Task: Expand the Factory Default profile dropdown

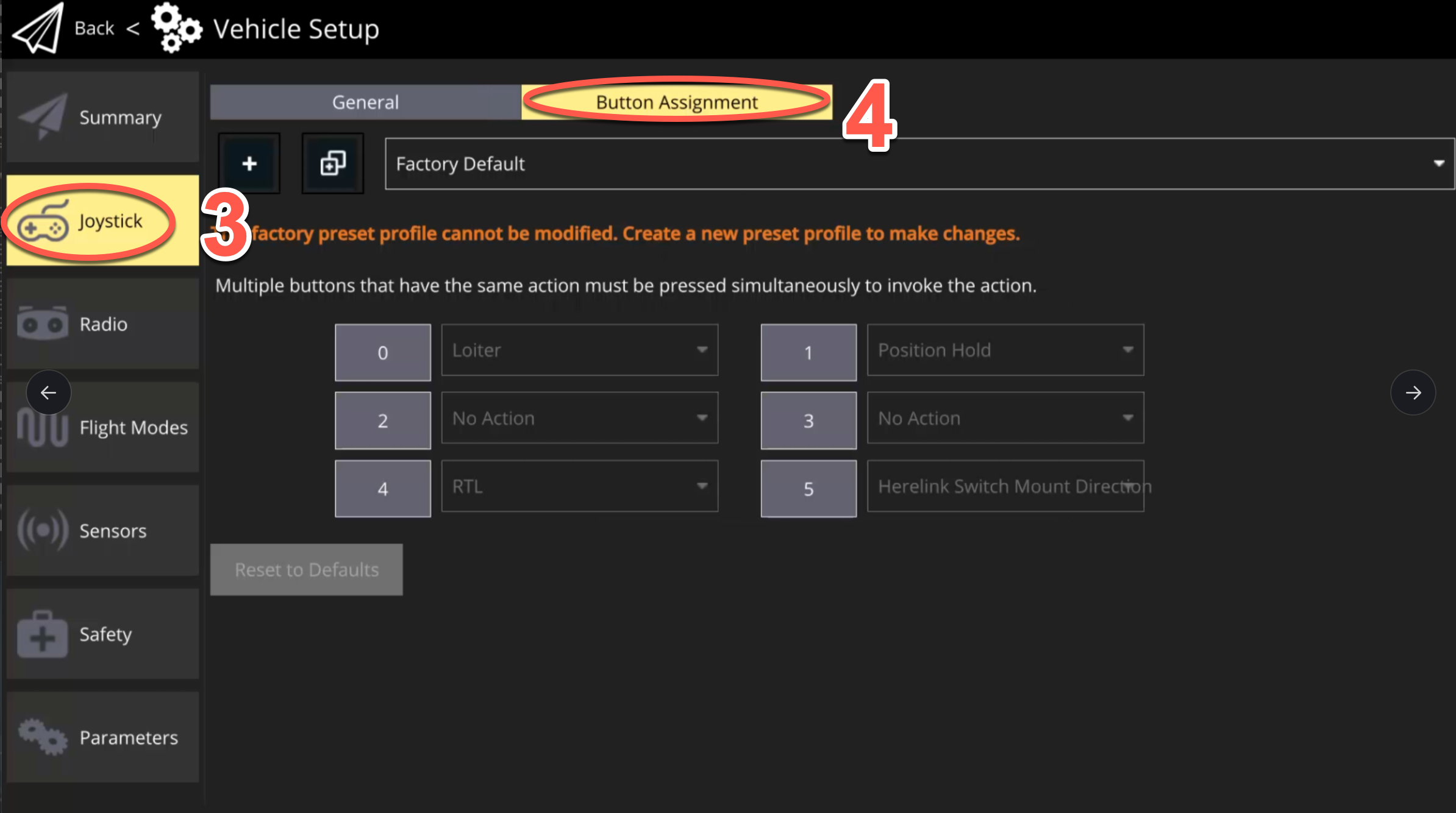Action: [919, 163]
